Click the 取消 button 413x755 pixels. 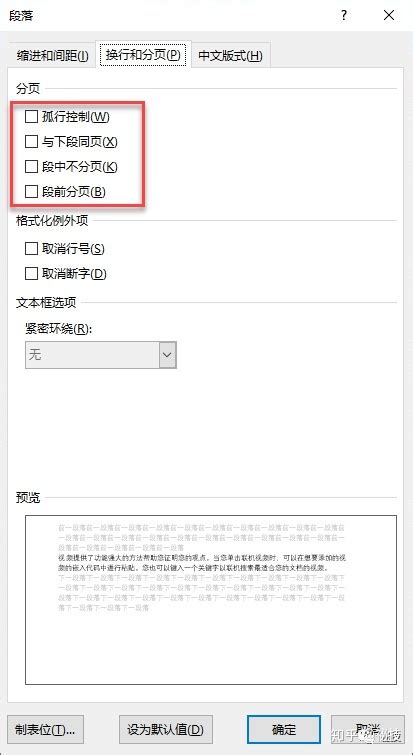368,729
